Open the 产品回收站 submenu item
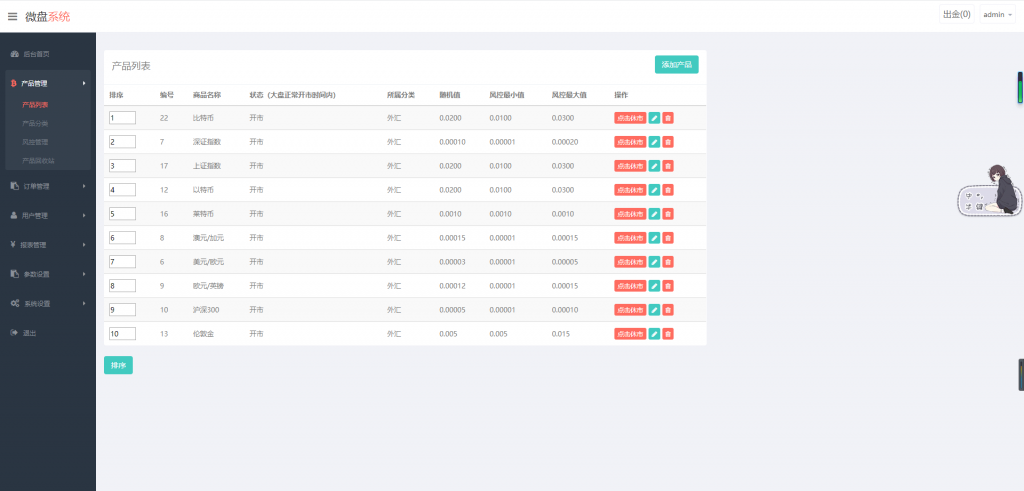1024x491 pixels. pos(38,160)
